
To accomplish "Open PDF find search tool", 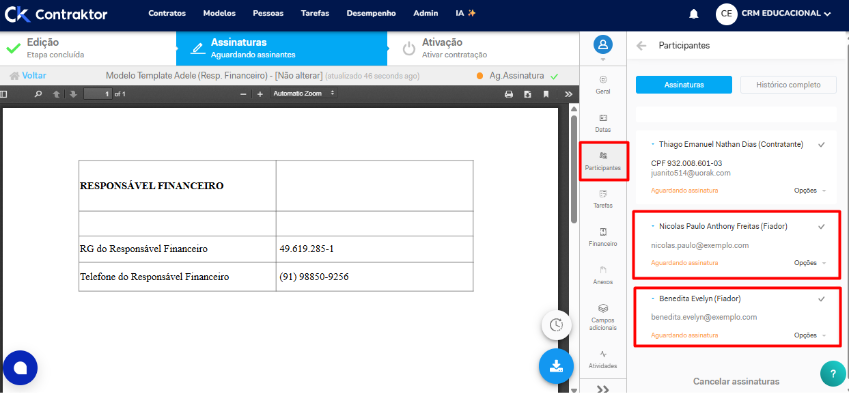I will (38, 94).
